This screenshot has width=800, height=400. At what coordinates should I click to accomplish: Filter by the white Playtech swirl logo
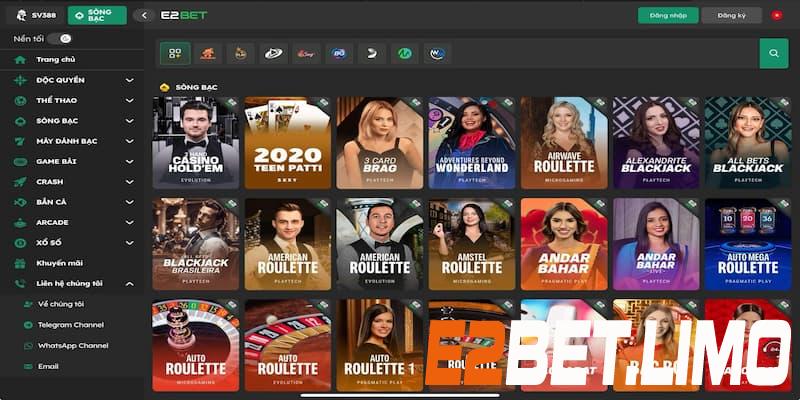click(273, 53)
